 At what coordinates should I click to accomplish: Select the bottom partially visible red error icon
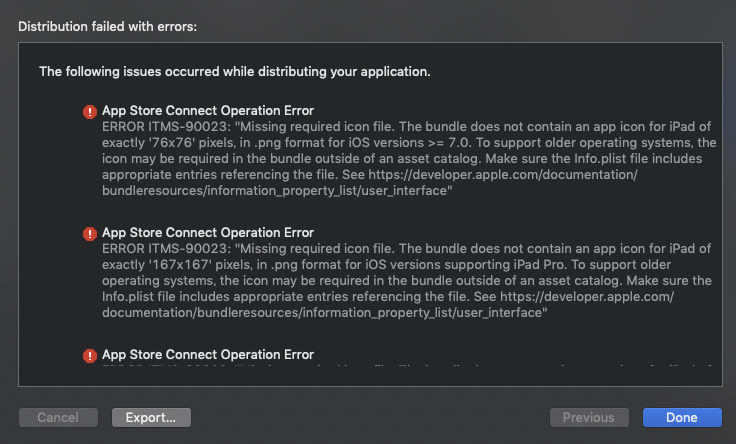(90, 356)
